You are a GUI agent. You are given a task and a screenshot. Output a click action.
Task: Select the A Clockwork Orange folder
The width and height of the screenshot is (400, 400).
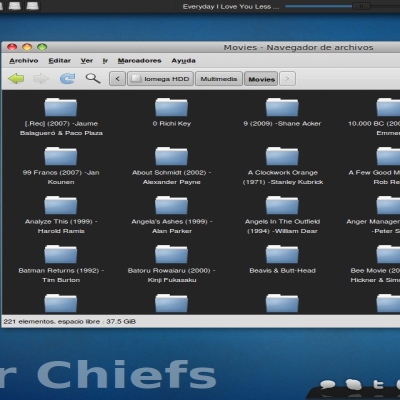pos(282,156)
